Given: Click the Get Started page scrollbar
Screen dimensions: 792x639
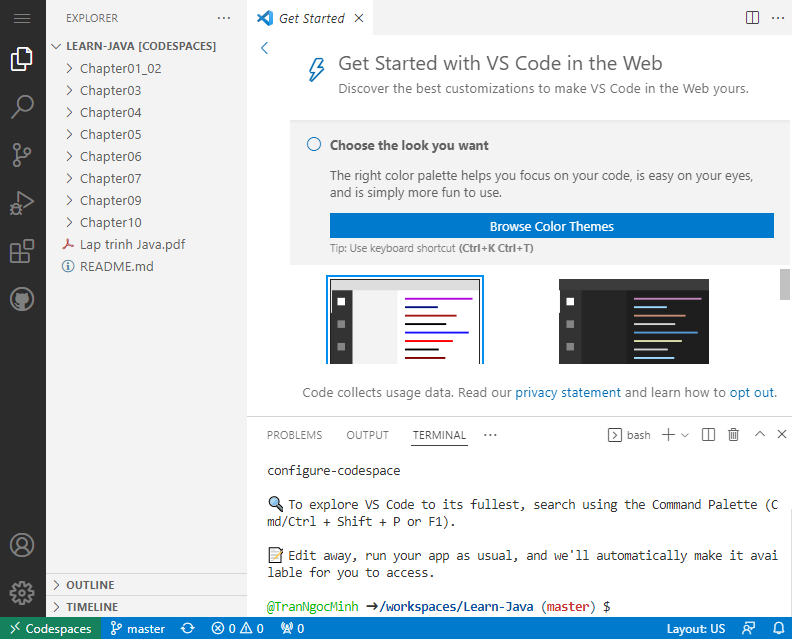Looking at the screenshot, I should 784,284.
